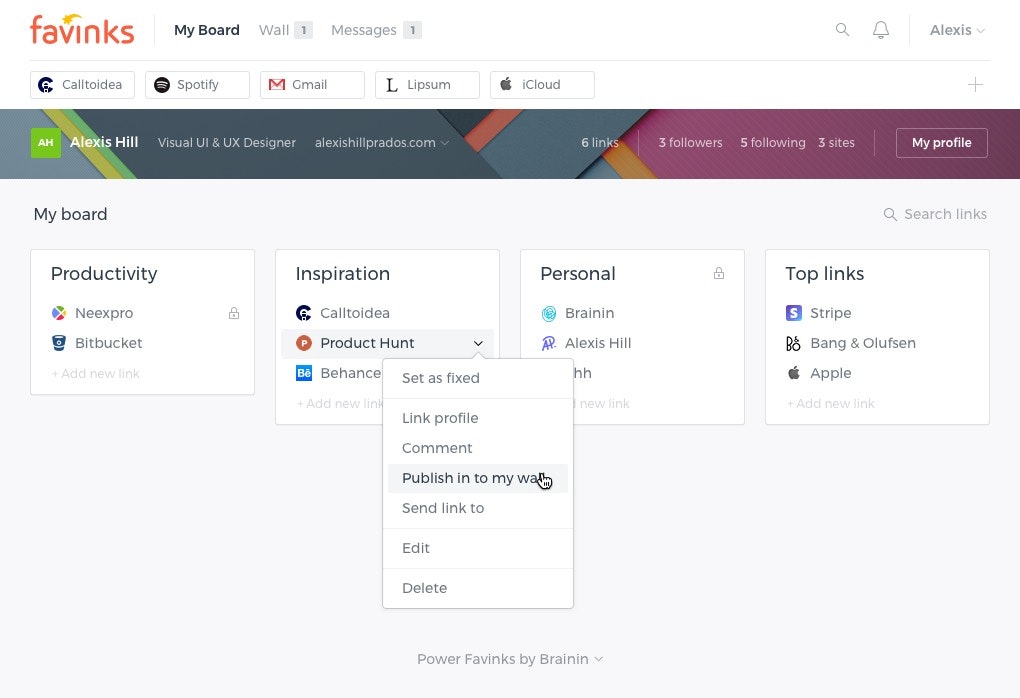Image resolution: width=1020 pixels, height=698 pixels.
Task: Click the Search links magnifier icon
Action: click(890, 214)
